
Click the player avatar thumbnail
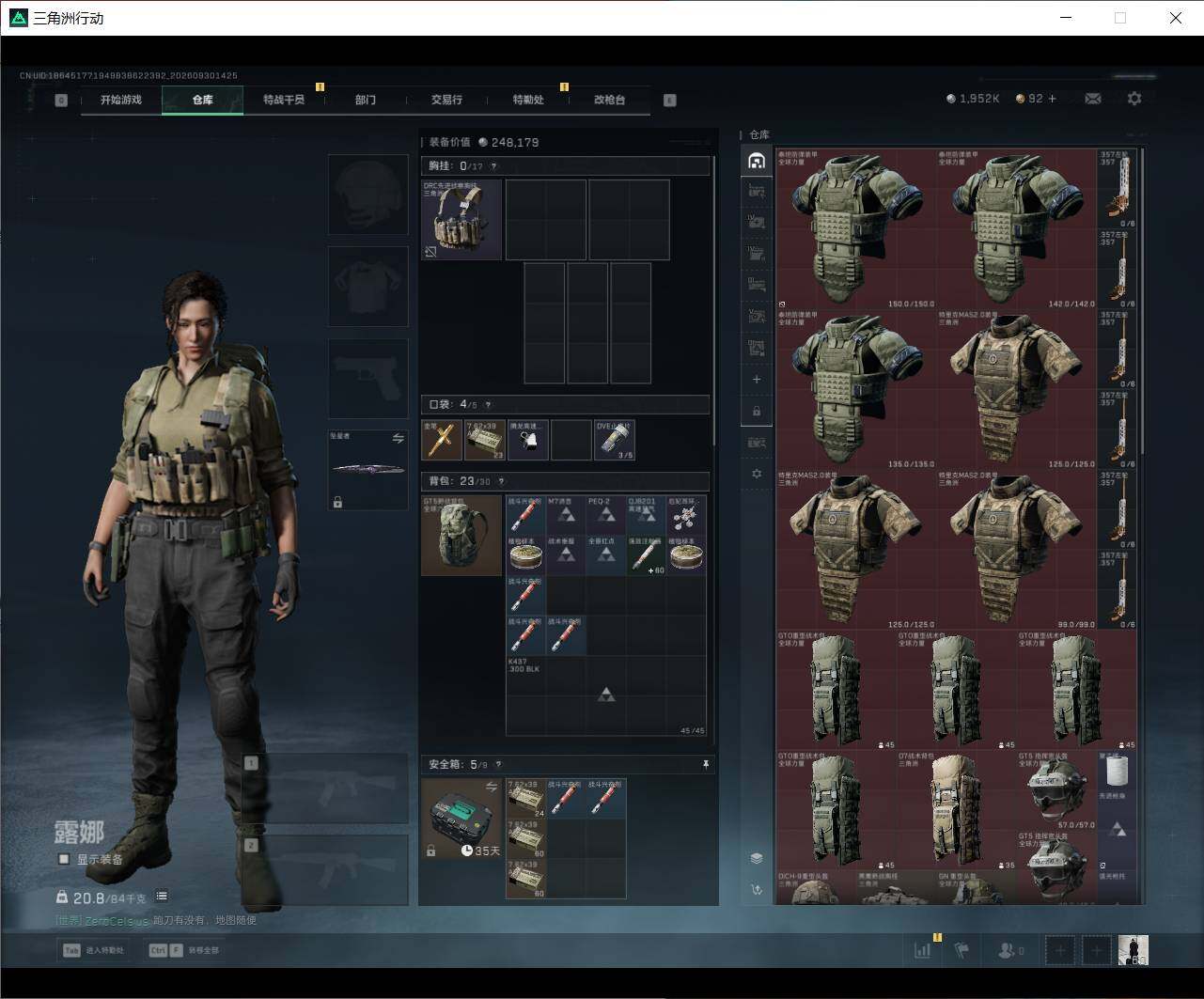pos(1133,950)
